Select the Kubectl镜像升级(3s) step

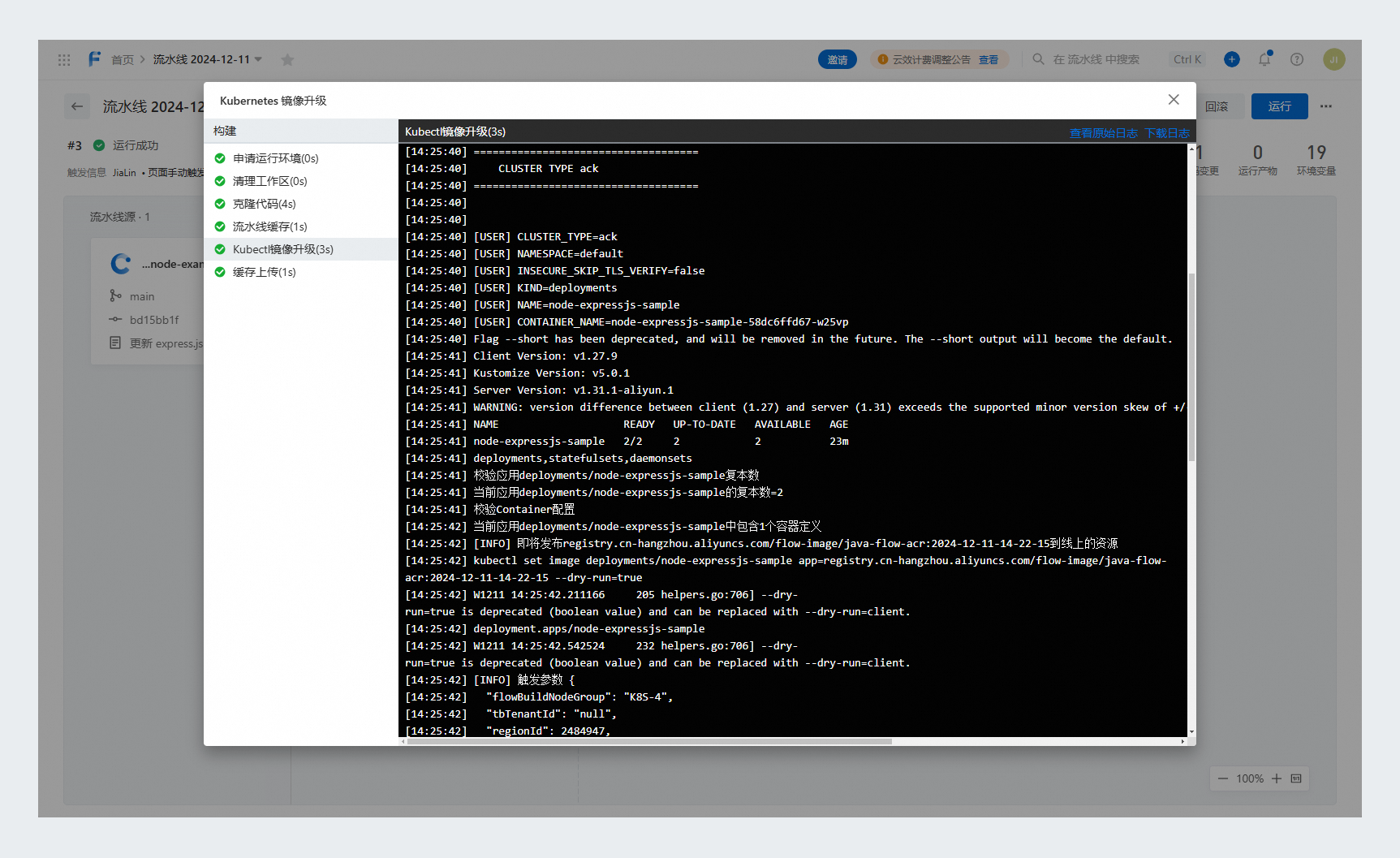coord(300,249)
